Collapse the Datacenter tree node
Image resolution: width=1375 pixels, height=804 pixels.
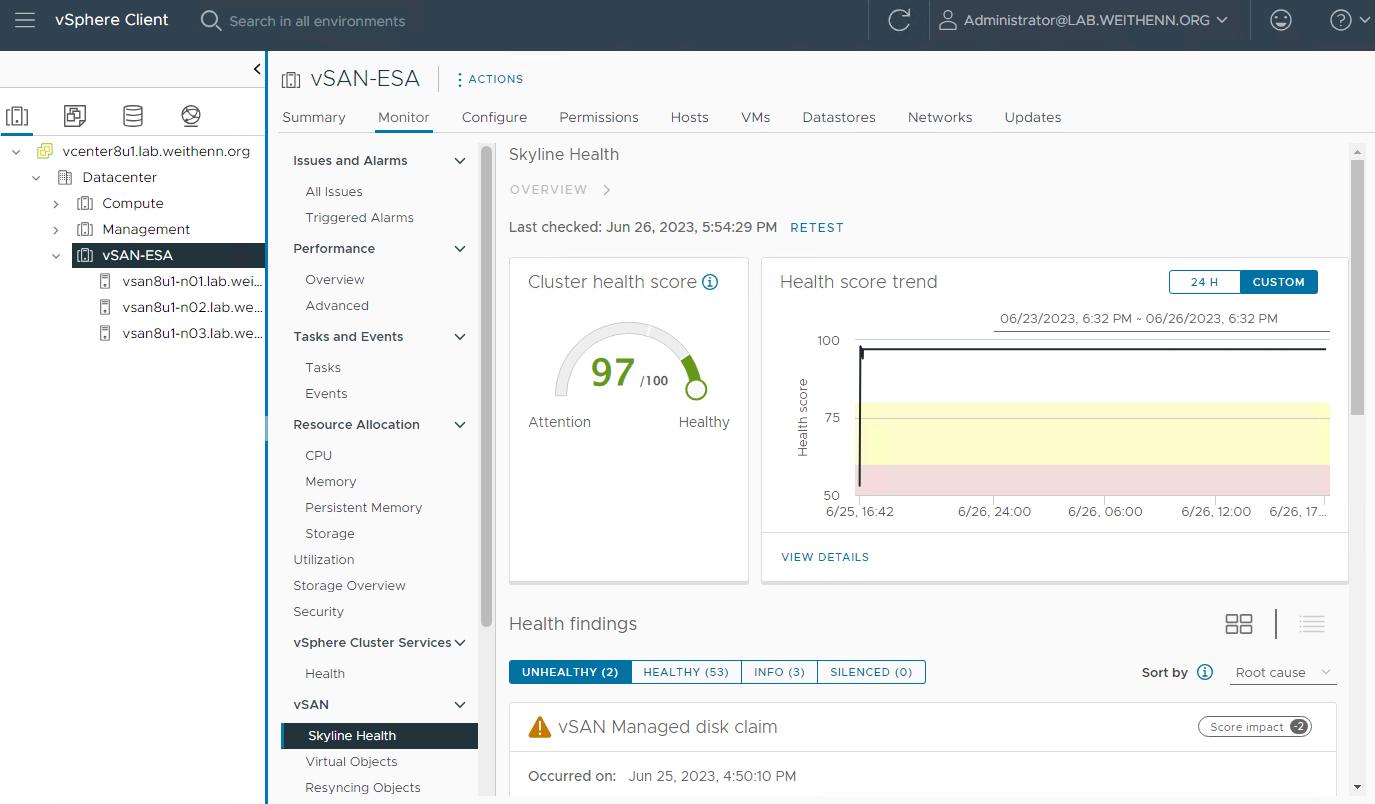click(x=36, y=177)
